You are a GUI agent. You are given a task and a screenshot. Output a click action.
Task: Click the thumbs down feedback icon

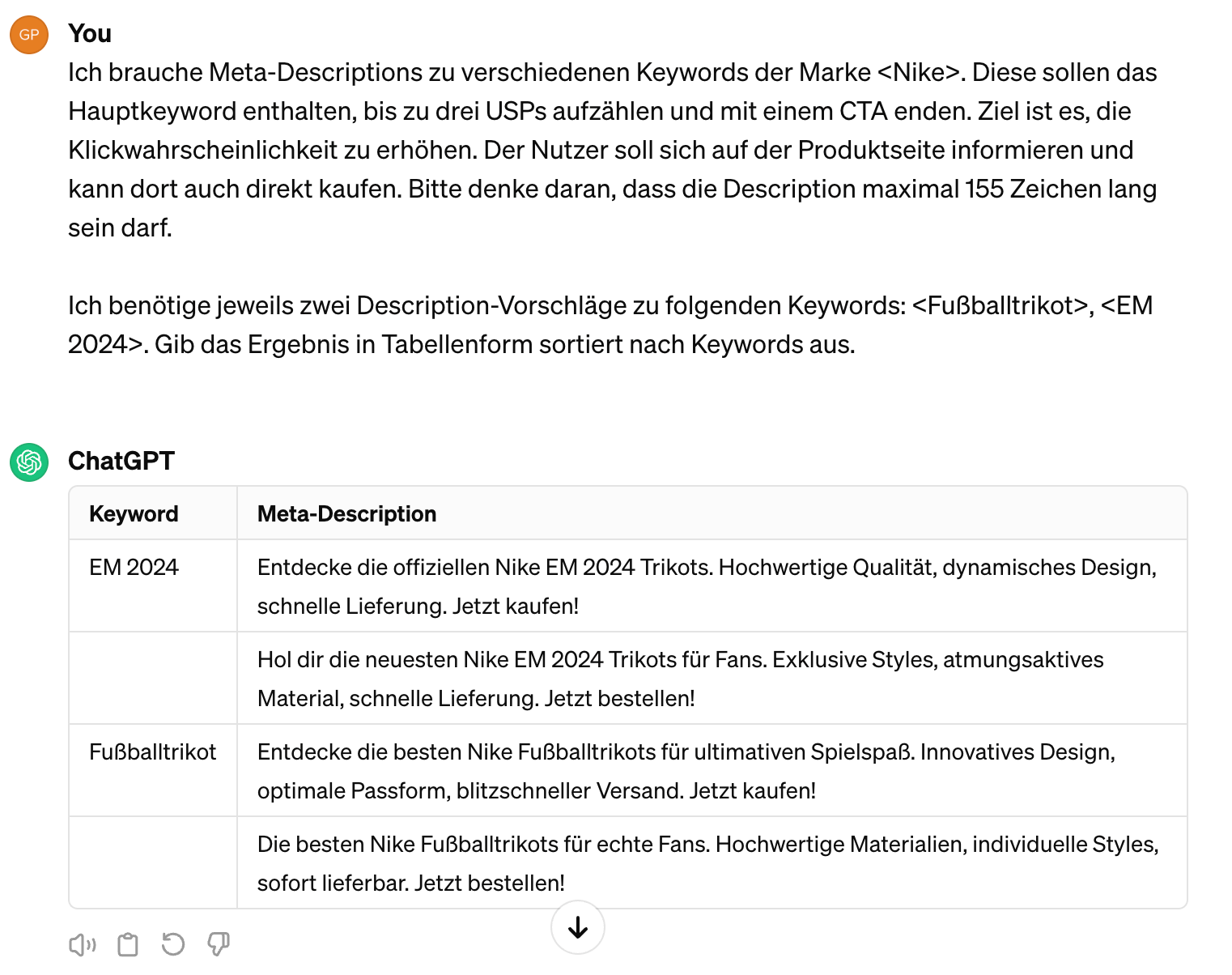tap(219, 944)
